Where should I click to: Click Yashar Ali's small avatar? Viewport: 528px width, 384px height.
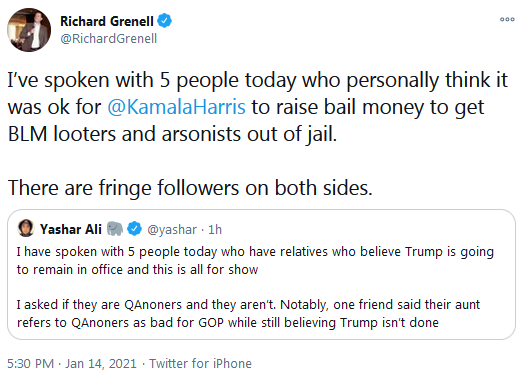pyautogui.click(x=26, y=228)
